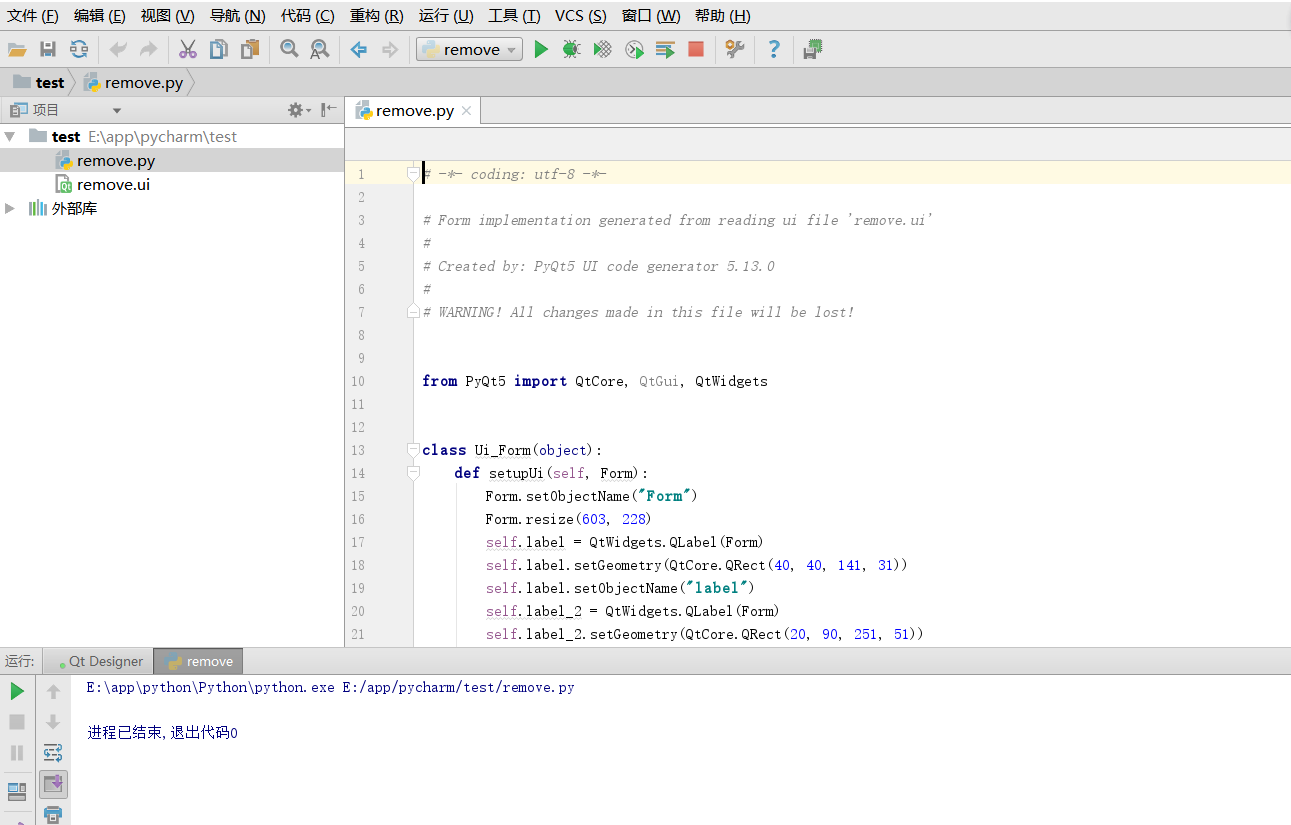Viewport: 1291px width, 825px height.
Task: Open the 工具 (T) menu
Action: point(514,16)
